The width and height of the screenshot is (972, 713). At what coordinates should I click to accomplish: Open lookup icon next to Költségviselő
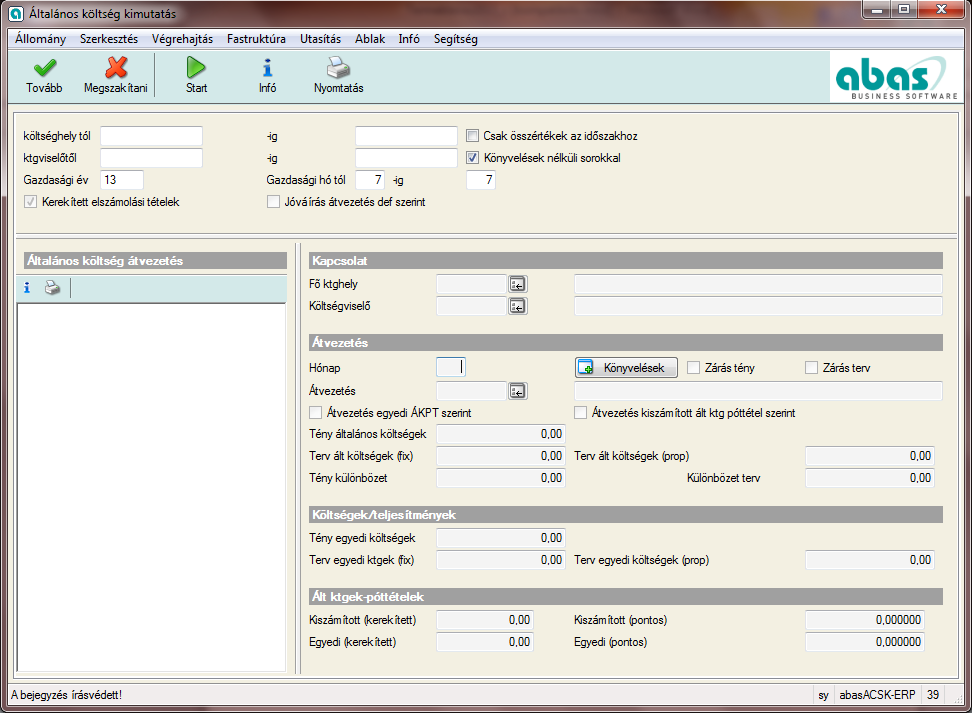518,306
